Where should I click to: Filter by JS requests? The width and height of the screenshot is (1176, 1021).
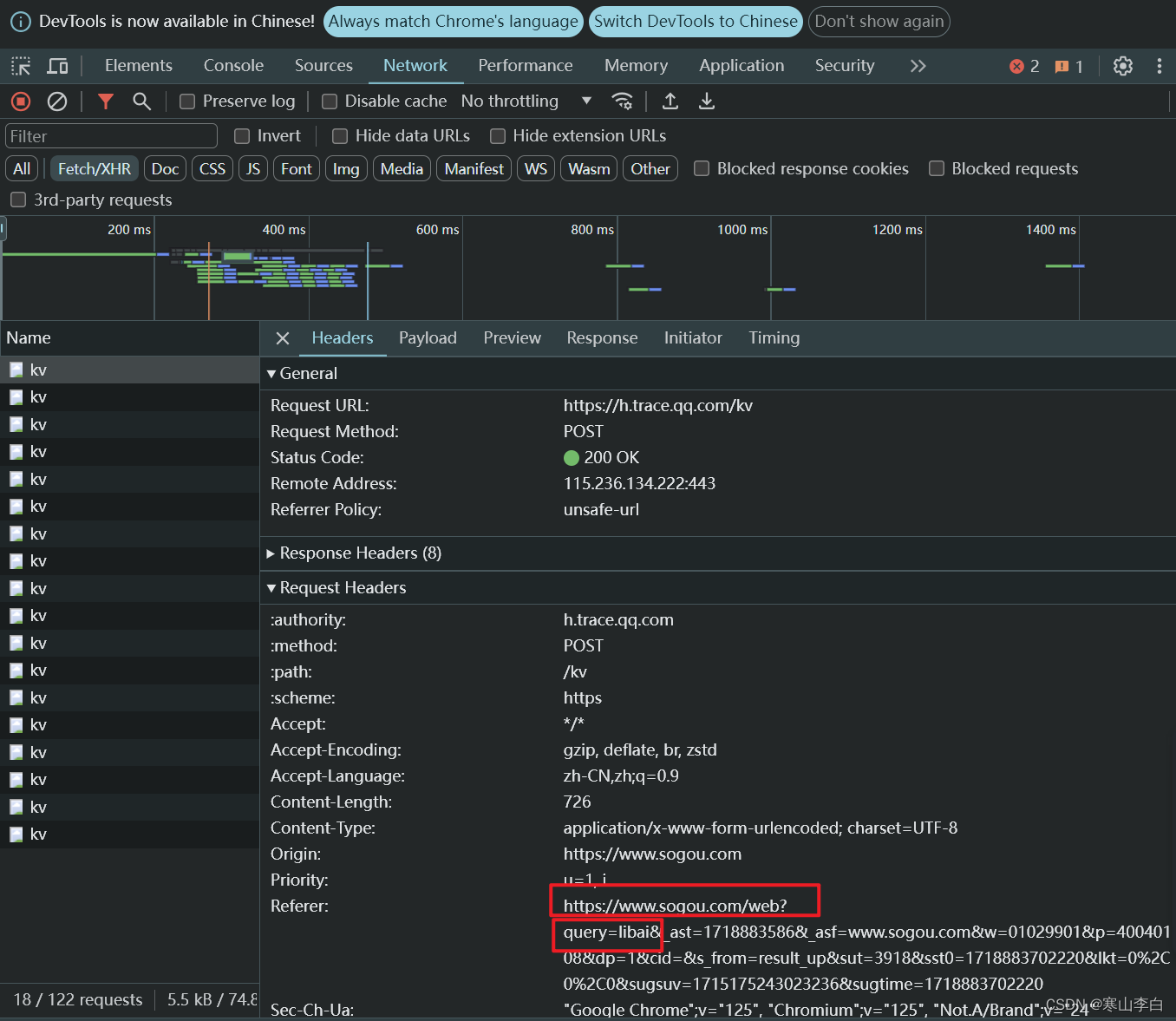(x=253, y=169)
